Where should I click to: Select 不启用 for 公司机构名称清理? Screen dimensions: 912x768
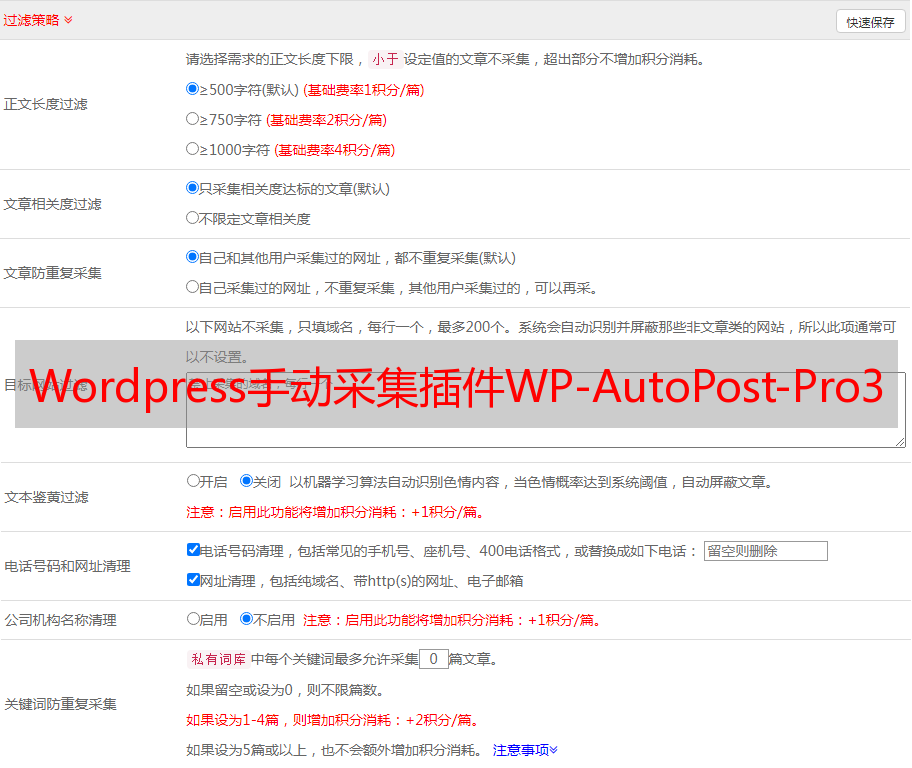(x=246, y=618)
